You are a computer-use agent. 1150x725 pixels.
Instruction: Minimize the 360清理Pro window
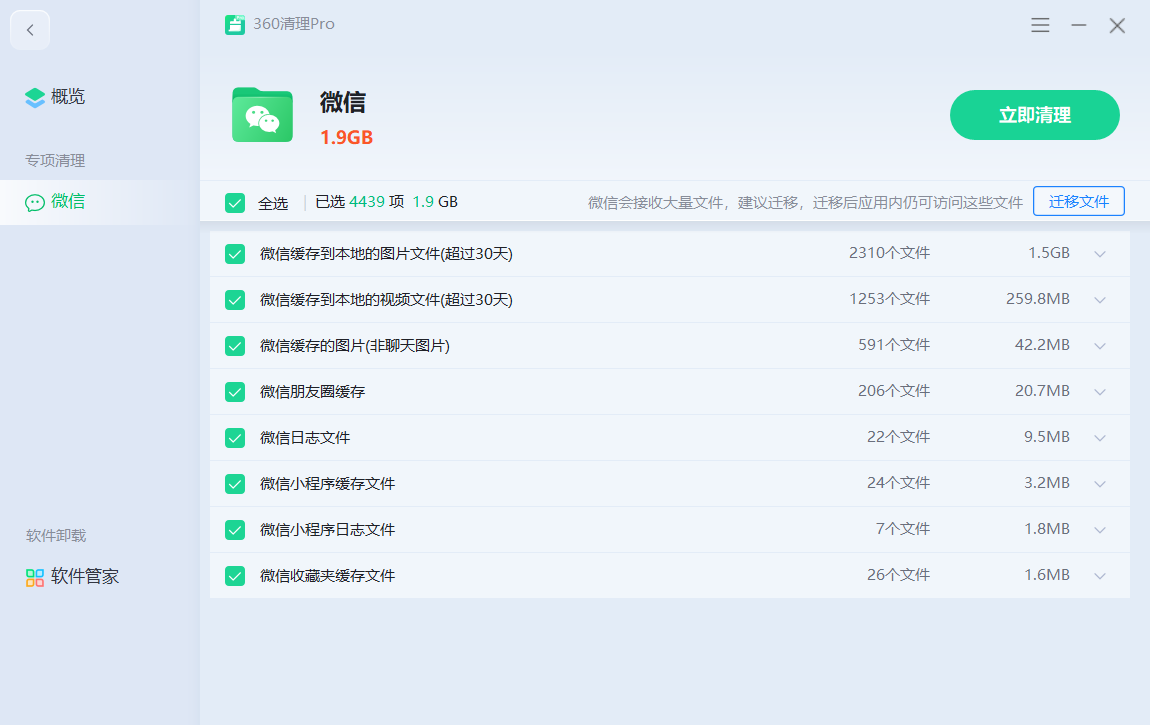point(1078,25)
